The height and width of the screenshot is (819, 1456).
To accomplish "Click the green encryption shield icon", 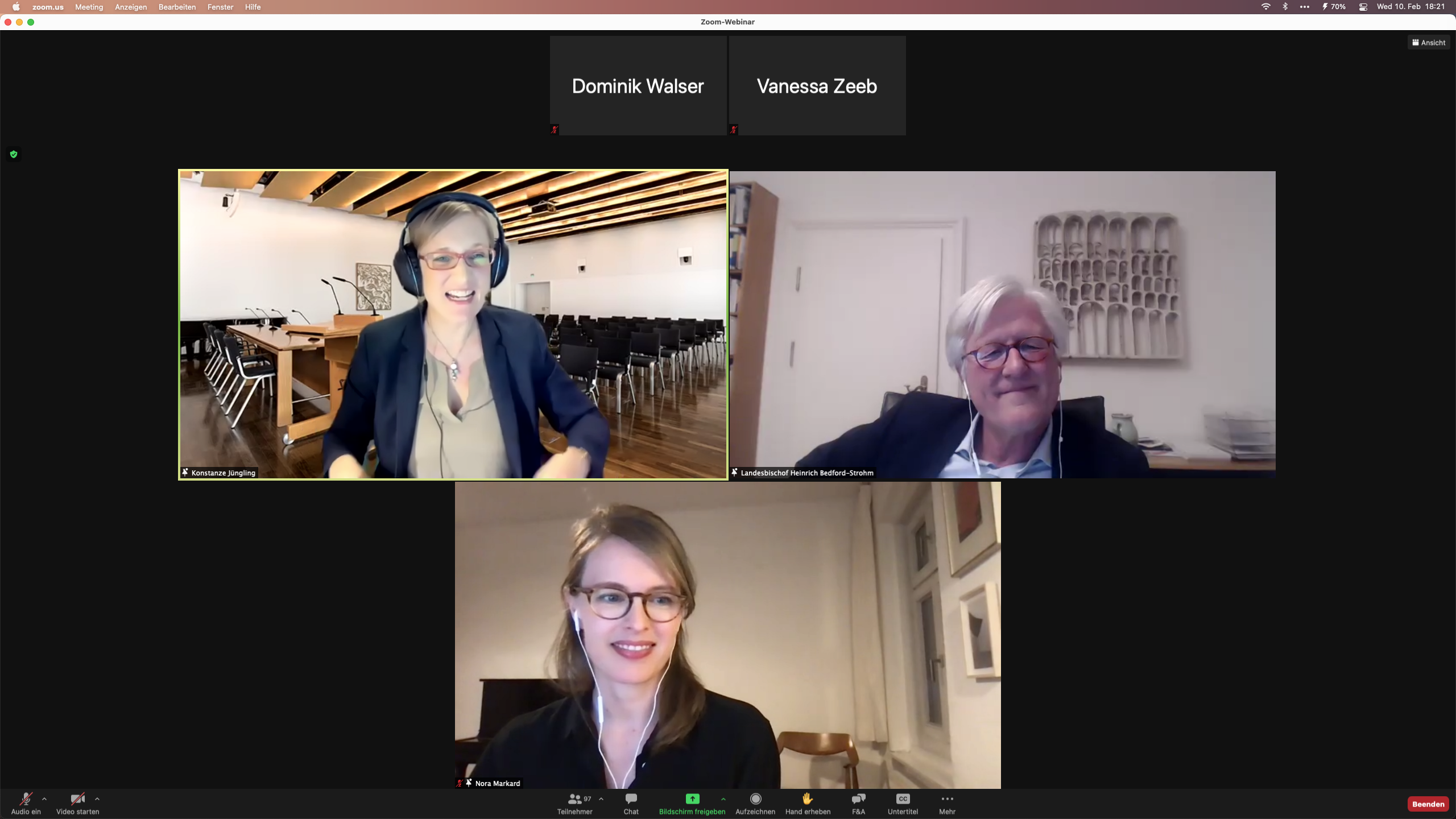I will (14, 154).
